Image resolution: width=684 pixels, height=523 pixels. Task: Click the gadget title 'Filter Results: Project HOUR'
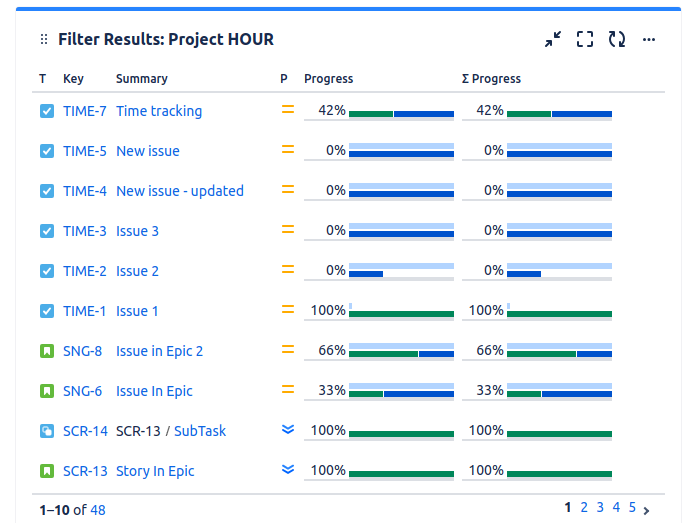tap(166, 39)
